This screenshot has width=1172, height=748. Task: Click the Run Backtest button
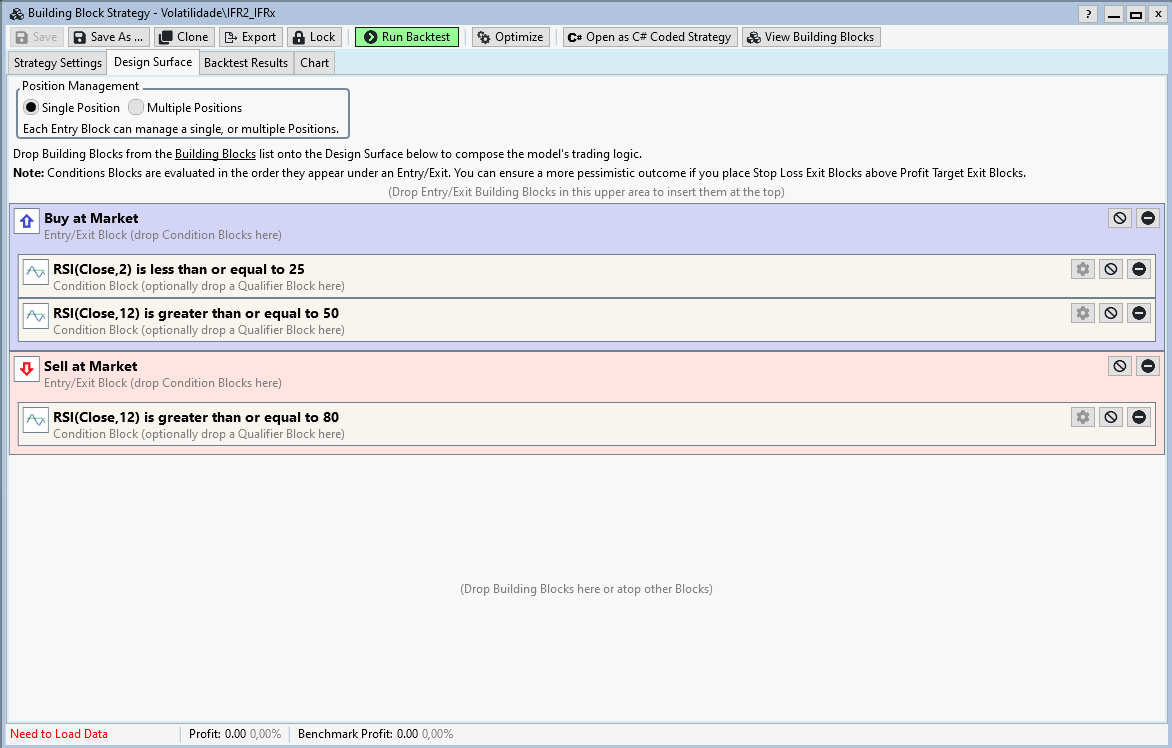point(407,37)
